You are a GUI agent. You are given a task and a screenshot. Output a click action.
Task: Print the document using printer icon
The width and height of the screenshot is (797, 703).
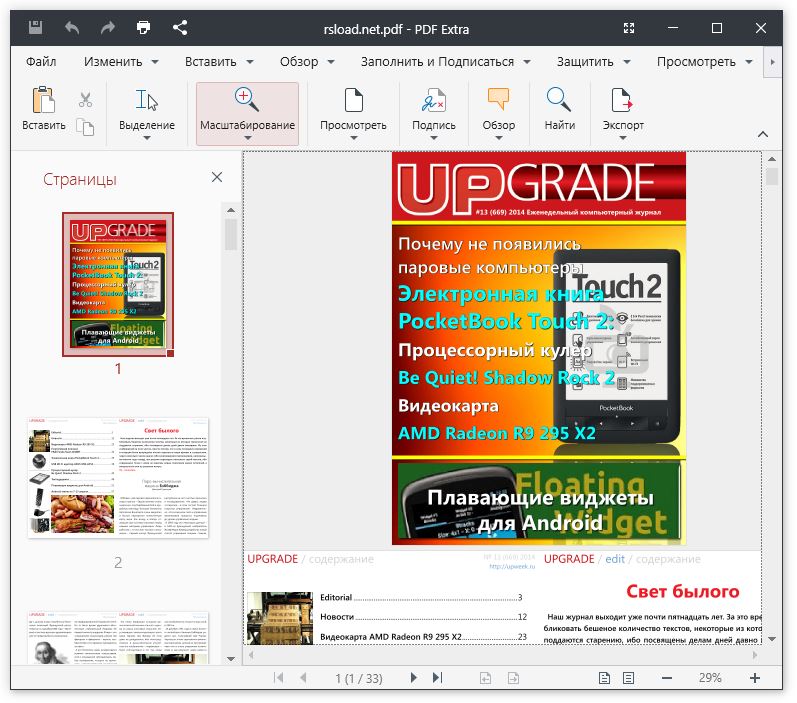click(x=144, y=27)
